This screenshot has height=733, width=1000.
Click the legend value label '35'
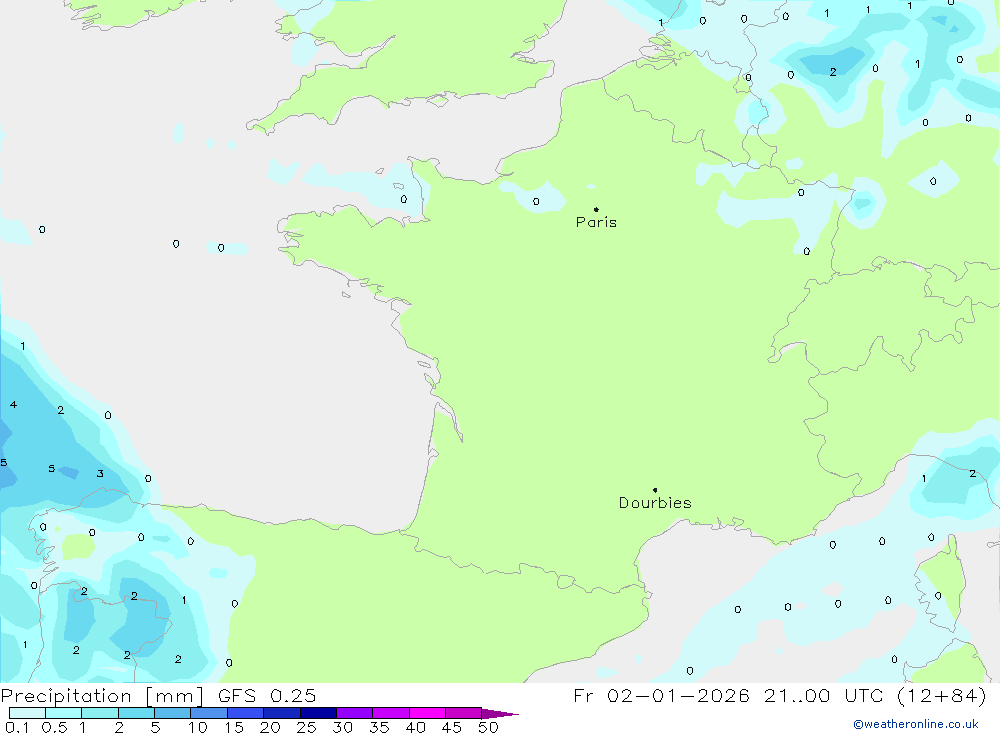(x=379, y=727)
